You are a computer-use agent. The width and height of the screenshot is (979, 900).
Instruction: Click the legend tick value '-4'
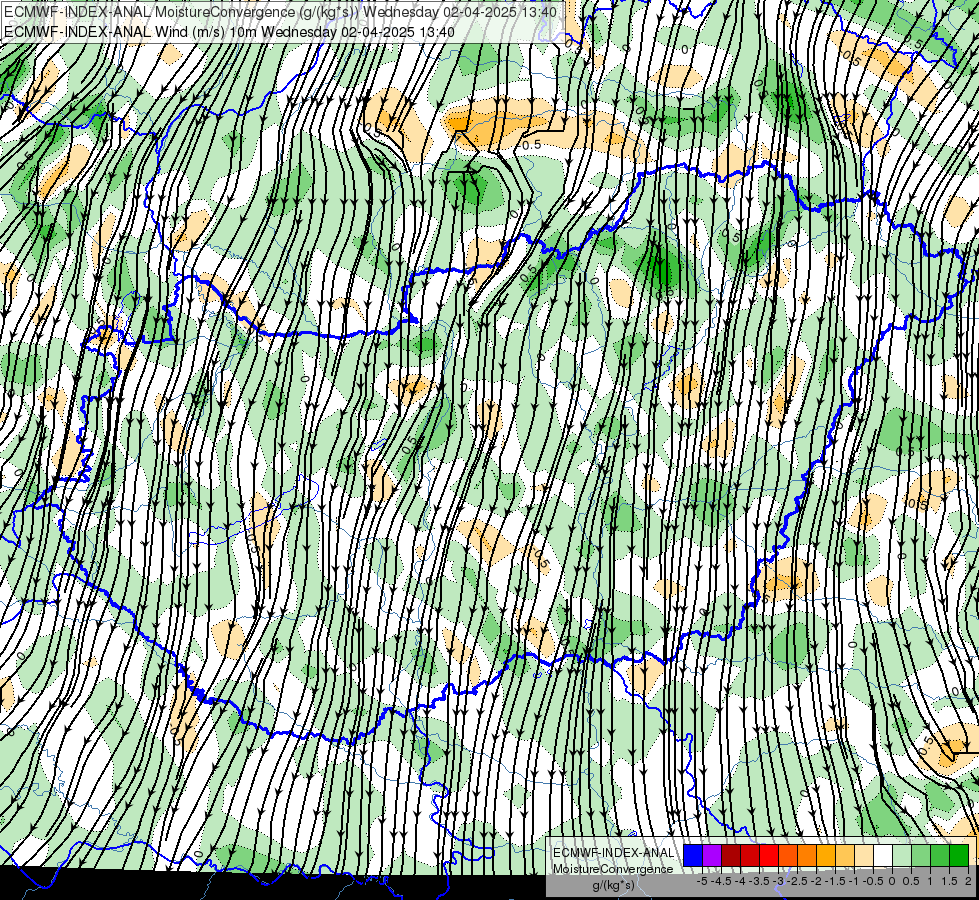click(740, 881)
